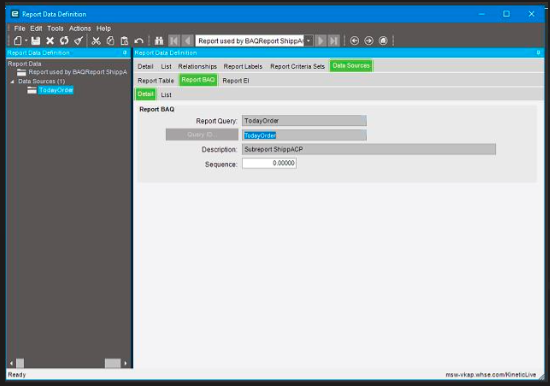Click into the Sequence input field
The image size is (550, 386).
click(x=269, y=163)
